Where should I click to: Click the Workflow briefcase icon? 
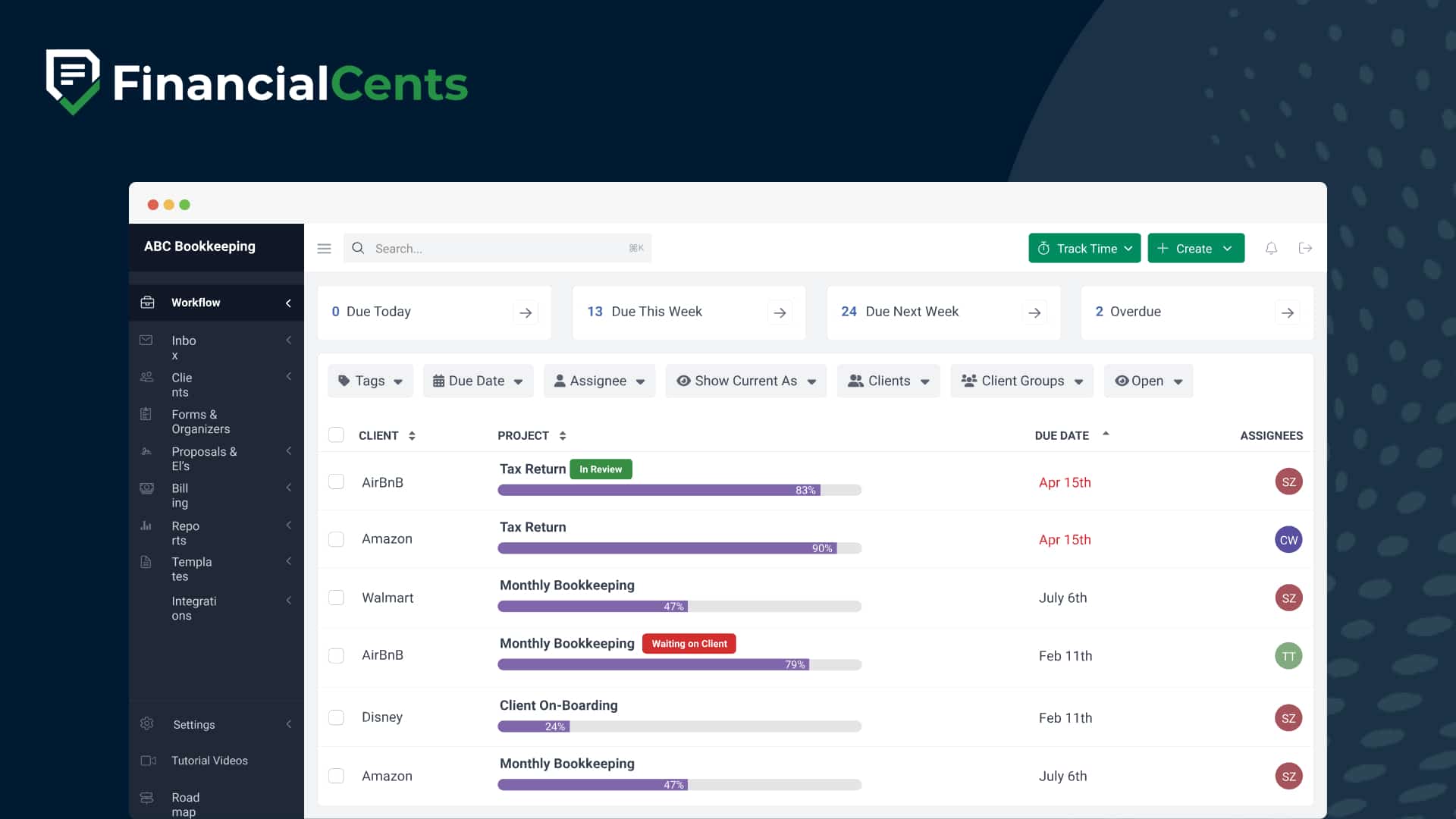pos(147,303)
